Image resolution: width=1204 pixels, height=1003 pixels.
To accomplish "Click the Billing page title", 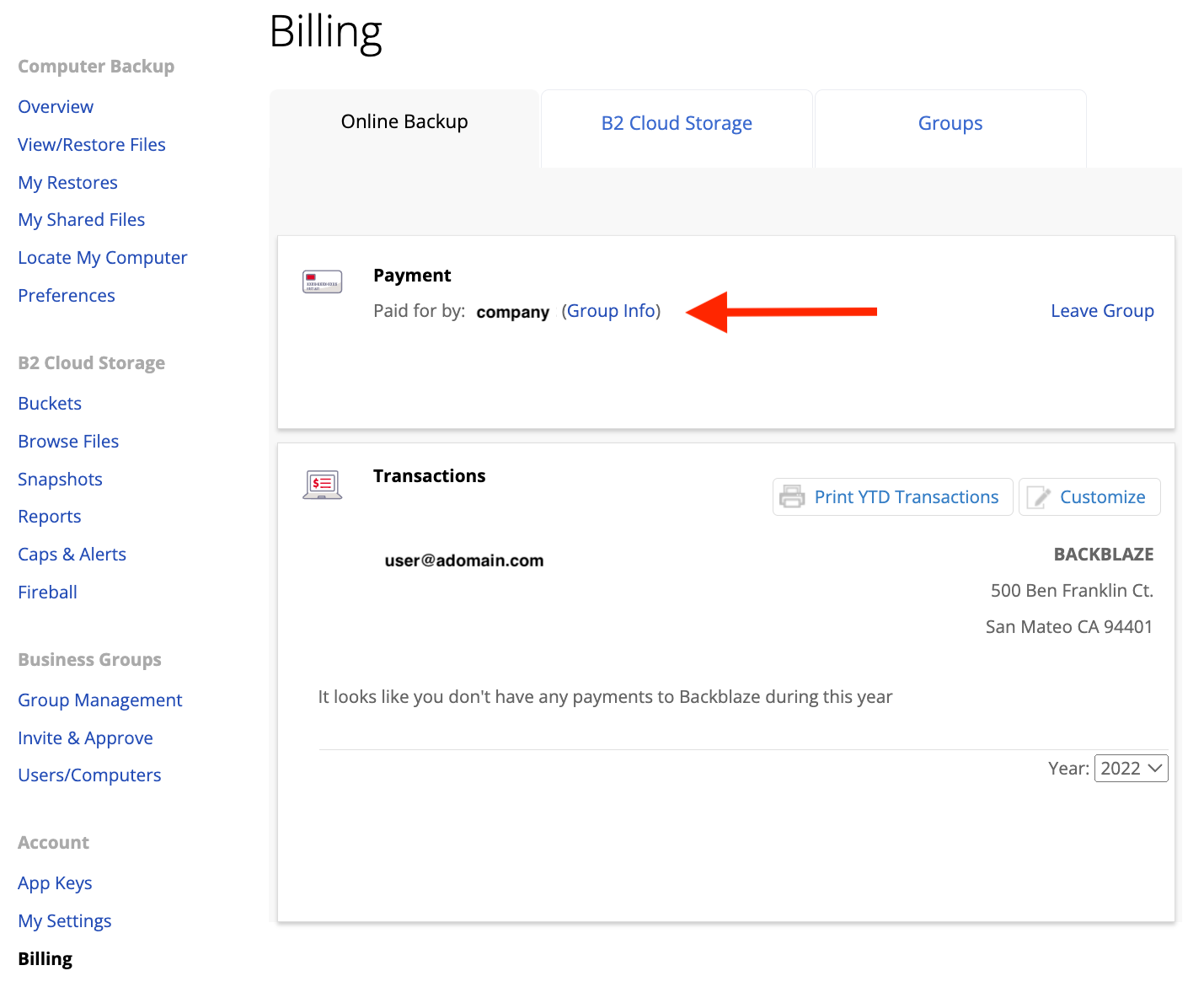I will (326, 33).
